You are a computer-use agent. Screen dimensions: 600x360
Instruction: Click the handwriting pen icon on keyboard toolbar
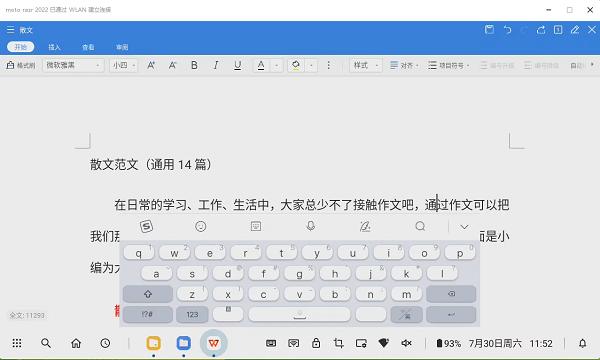[365, 226]
